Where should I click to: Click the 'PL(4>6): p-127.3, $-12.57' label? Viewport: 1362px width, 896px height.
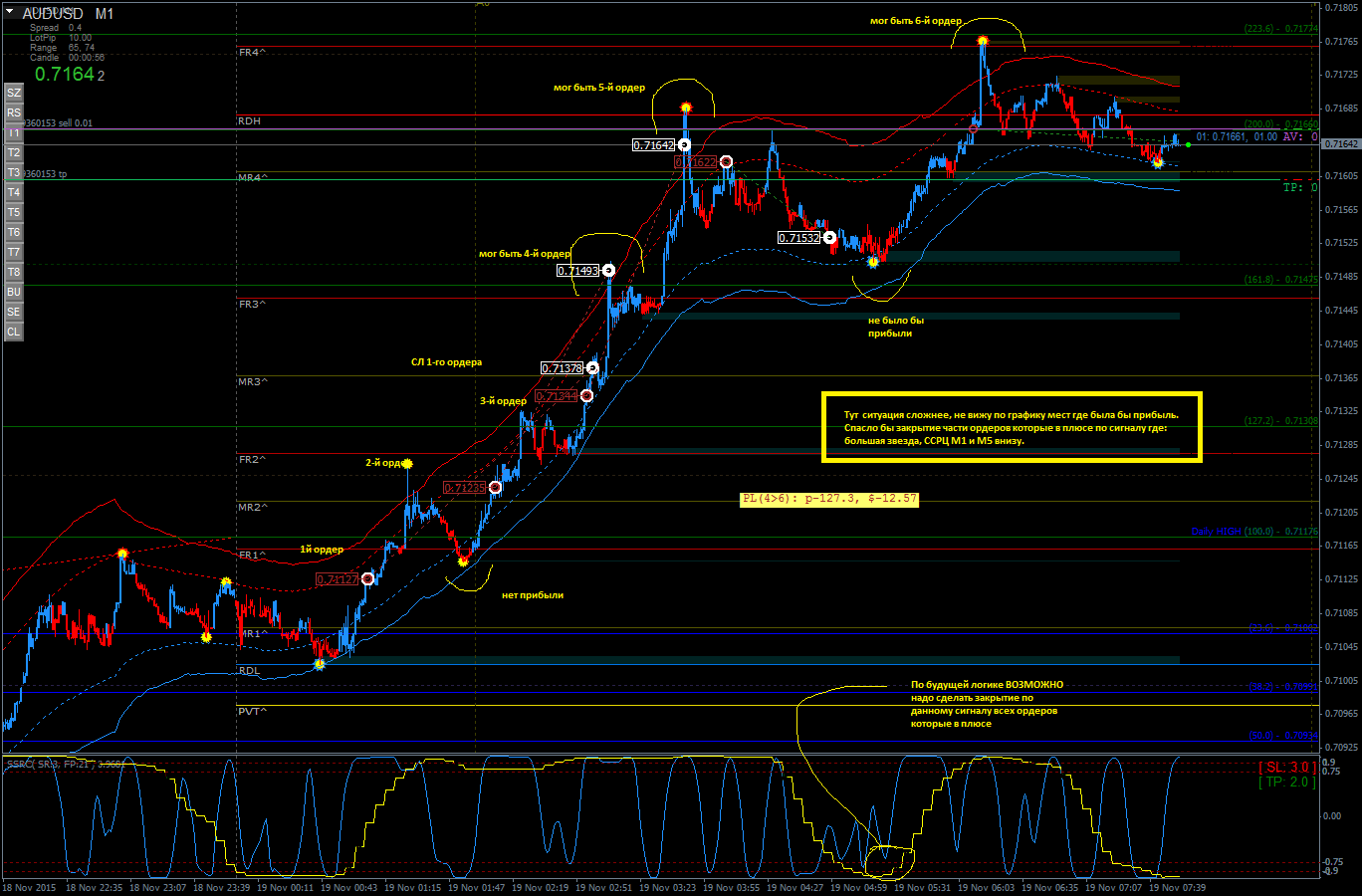tap(829, 499)
